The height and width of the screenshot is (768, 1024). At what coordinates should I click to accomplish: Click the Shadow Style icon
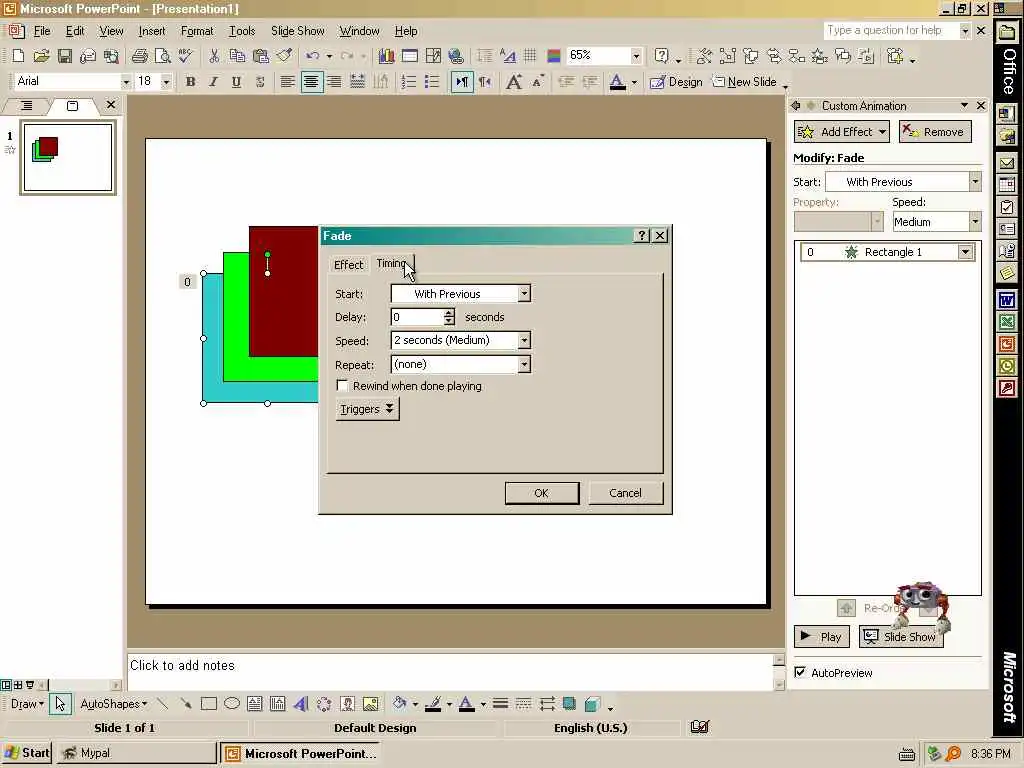pyautogui.click(x=569, y=704)
